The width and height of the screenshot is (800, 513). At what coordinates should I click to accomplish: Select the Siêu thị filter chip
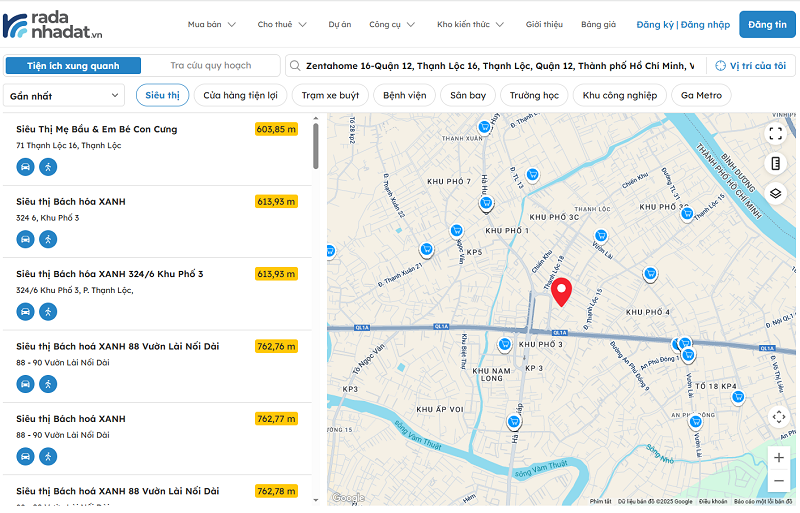click(x=162, y=95)
